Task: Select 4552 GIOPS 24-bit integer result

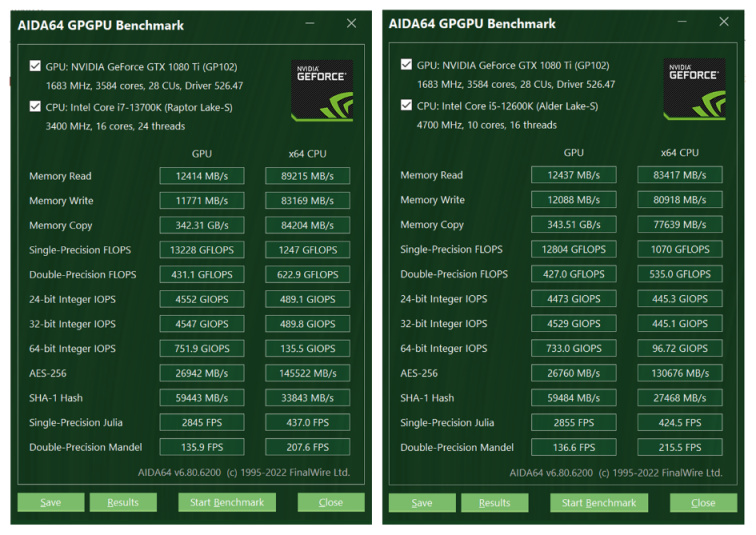Action: pyautogui.click(x=202, y=299)
